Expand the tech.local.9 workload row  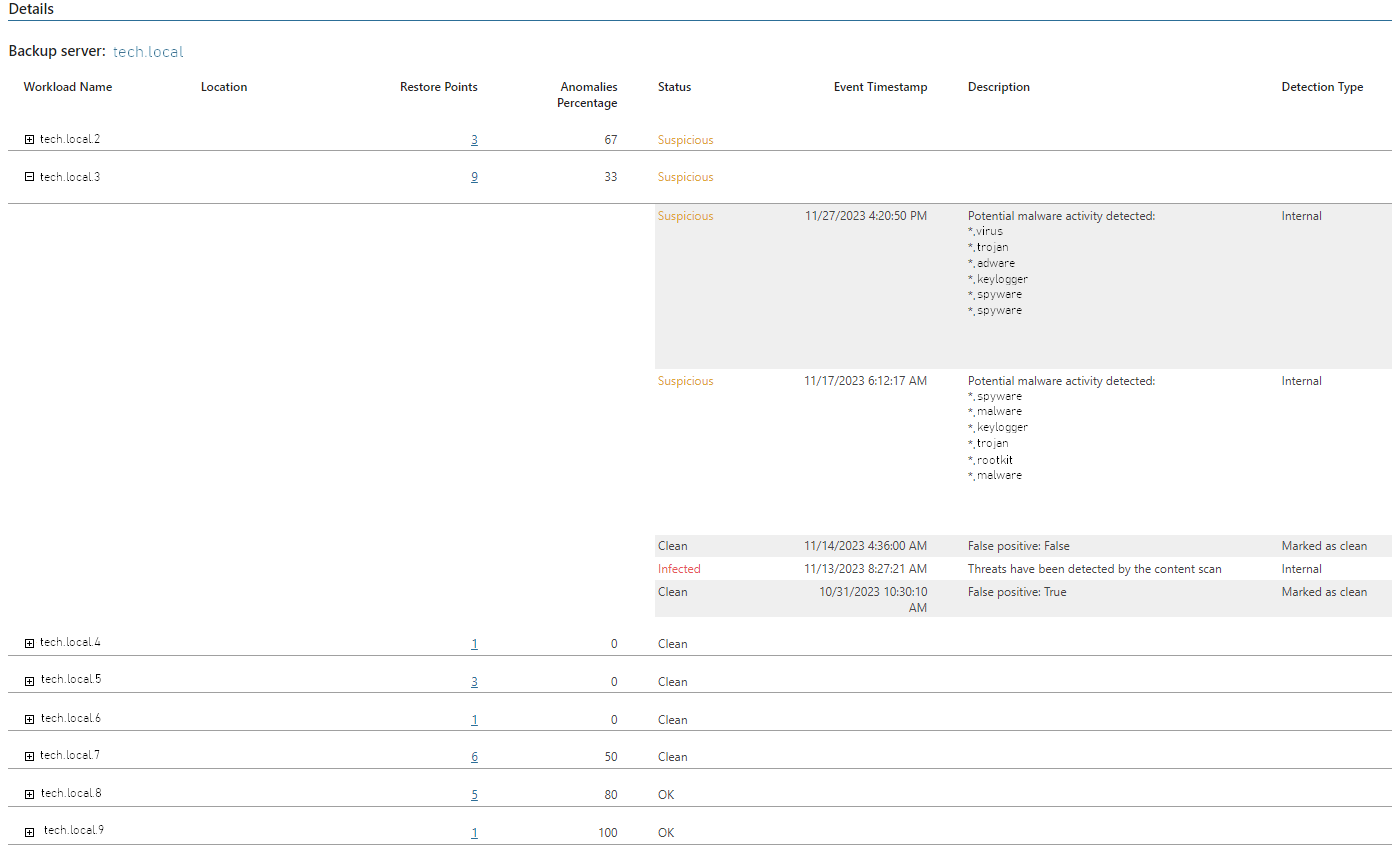(x=29, y=832)
